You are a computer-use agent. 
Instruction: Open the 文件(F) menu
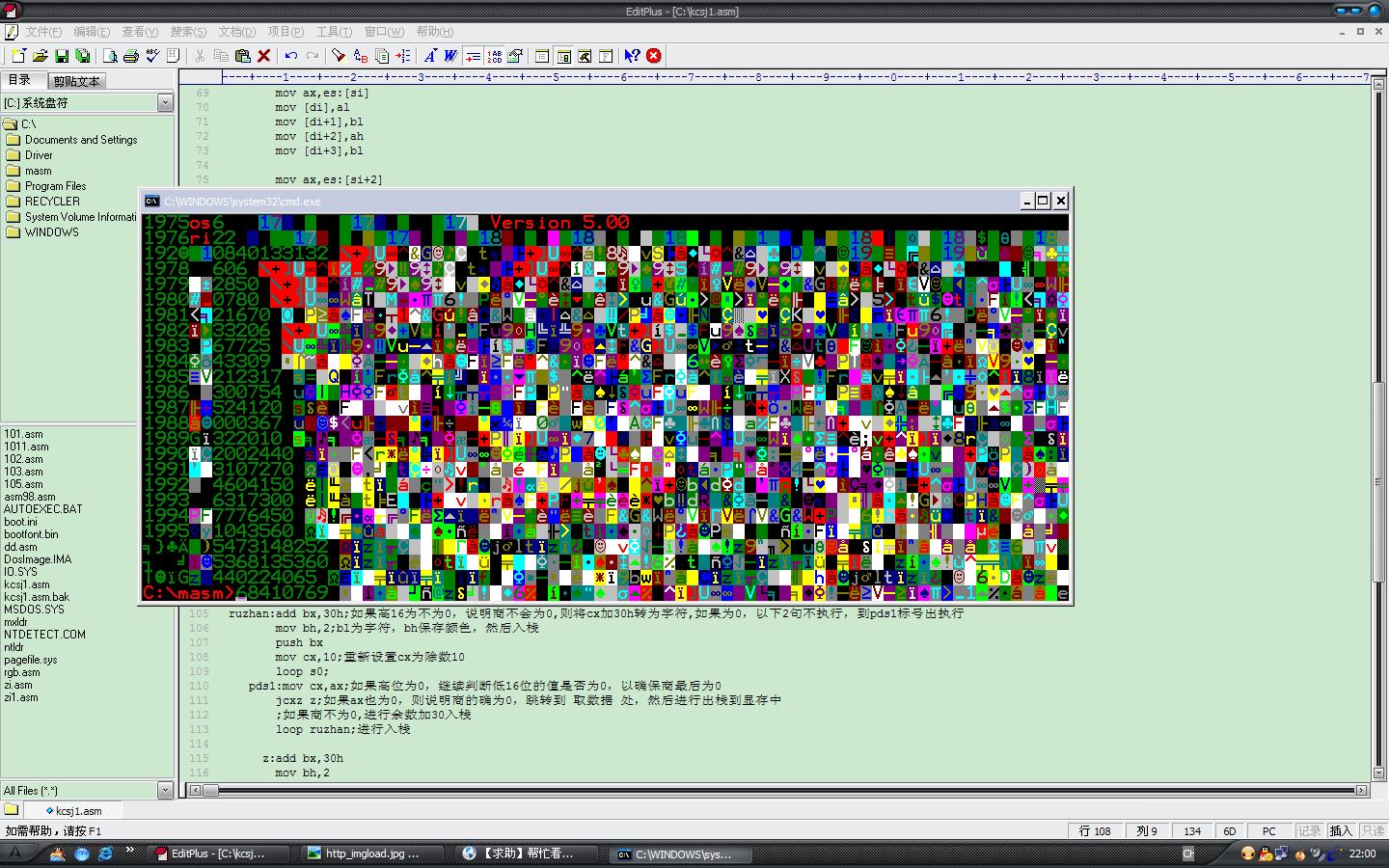[x=43, y=32]
